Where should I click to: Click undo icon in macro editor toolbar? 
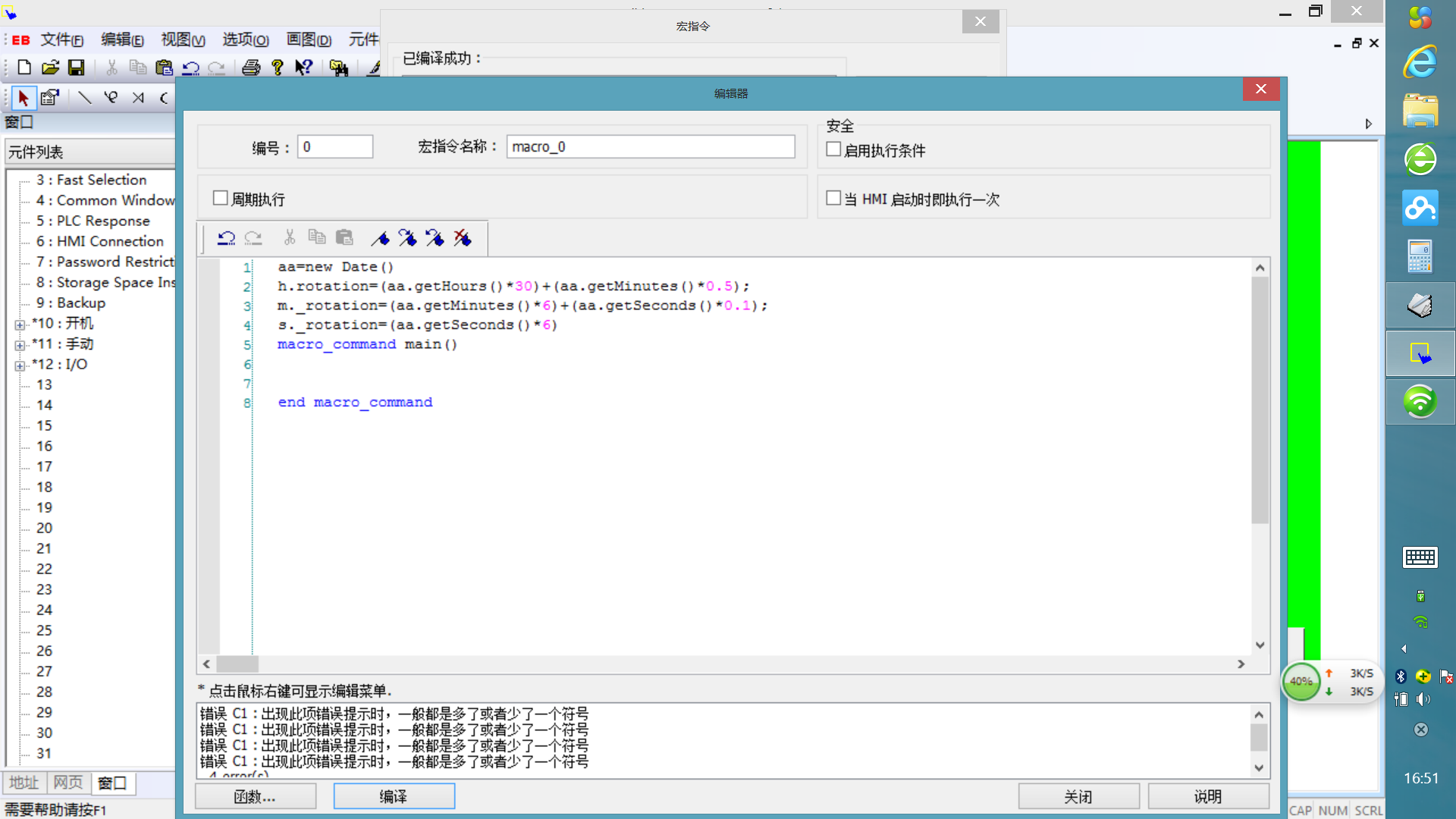pos(226,238)
